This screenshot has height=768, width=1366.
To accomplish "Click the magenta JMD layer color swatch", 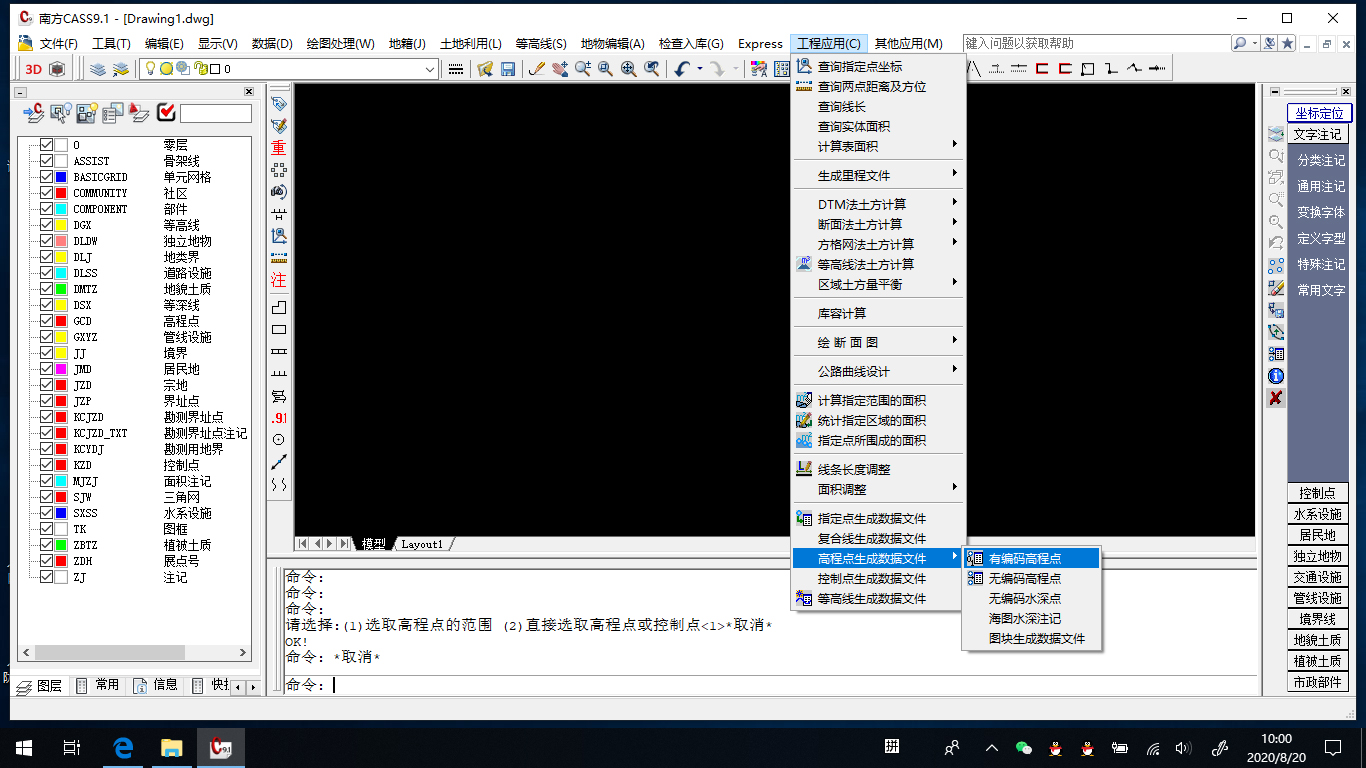I will click(x=61, y=369).
